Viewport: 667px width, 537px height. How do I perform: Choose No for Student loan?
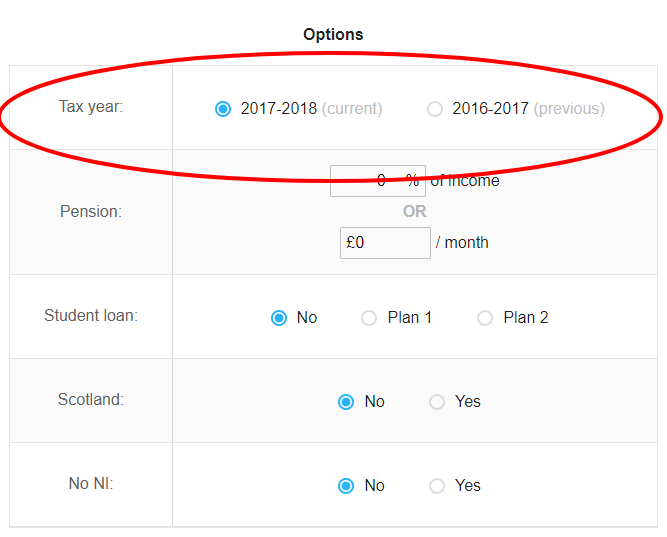coord(279,318)
